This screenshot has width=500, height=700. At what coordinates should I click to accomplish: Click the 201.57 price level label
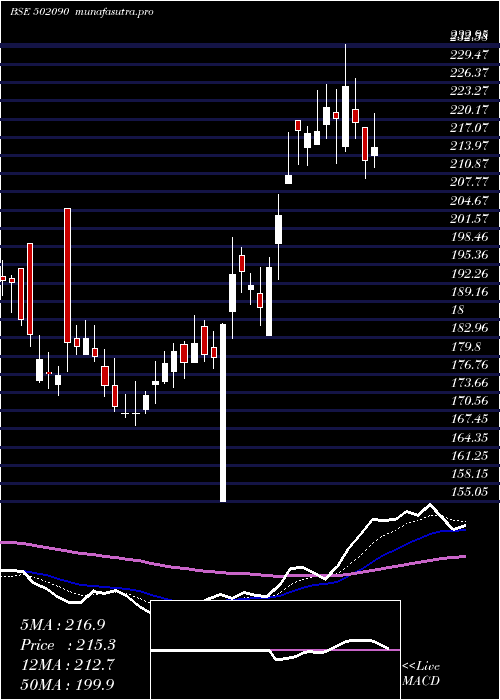click(470, 220)
